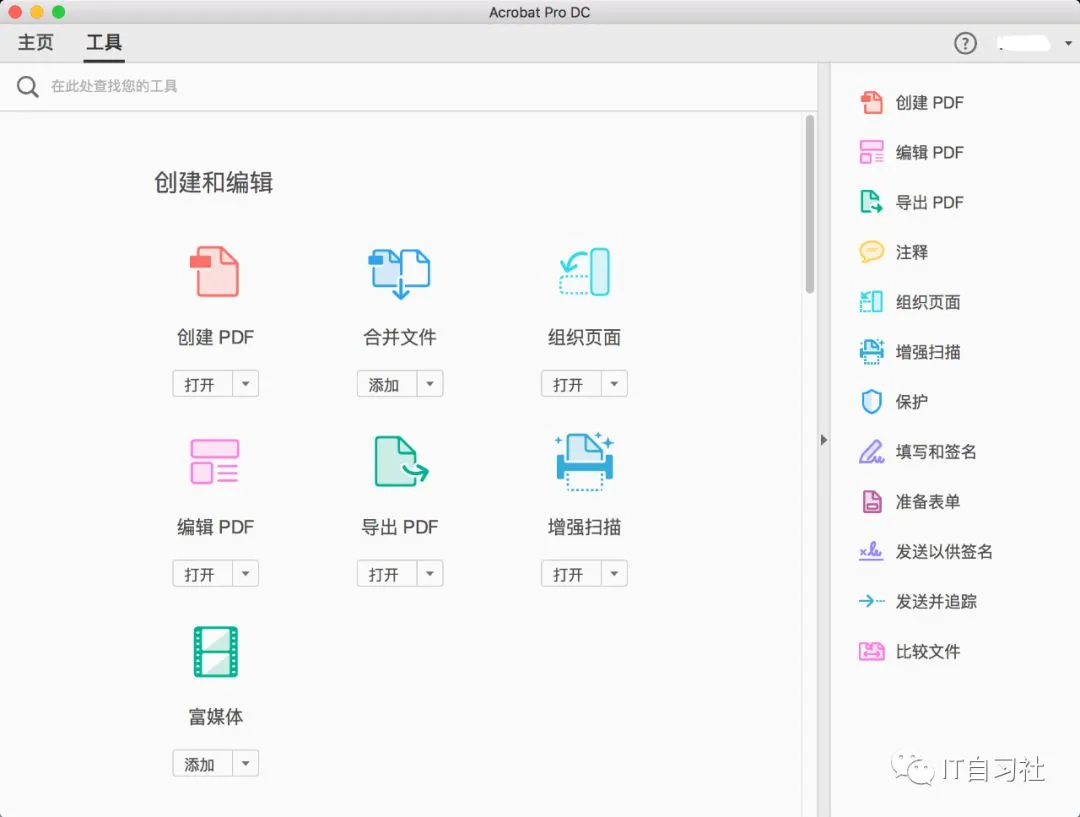
Task: Select 增强扫描 icon in right sidebar
Action: click(871, 352)
